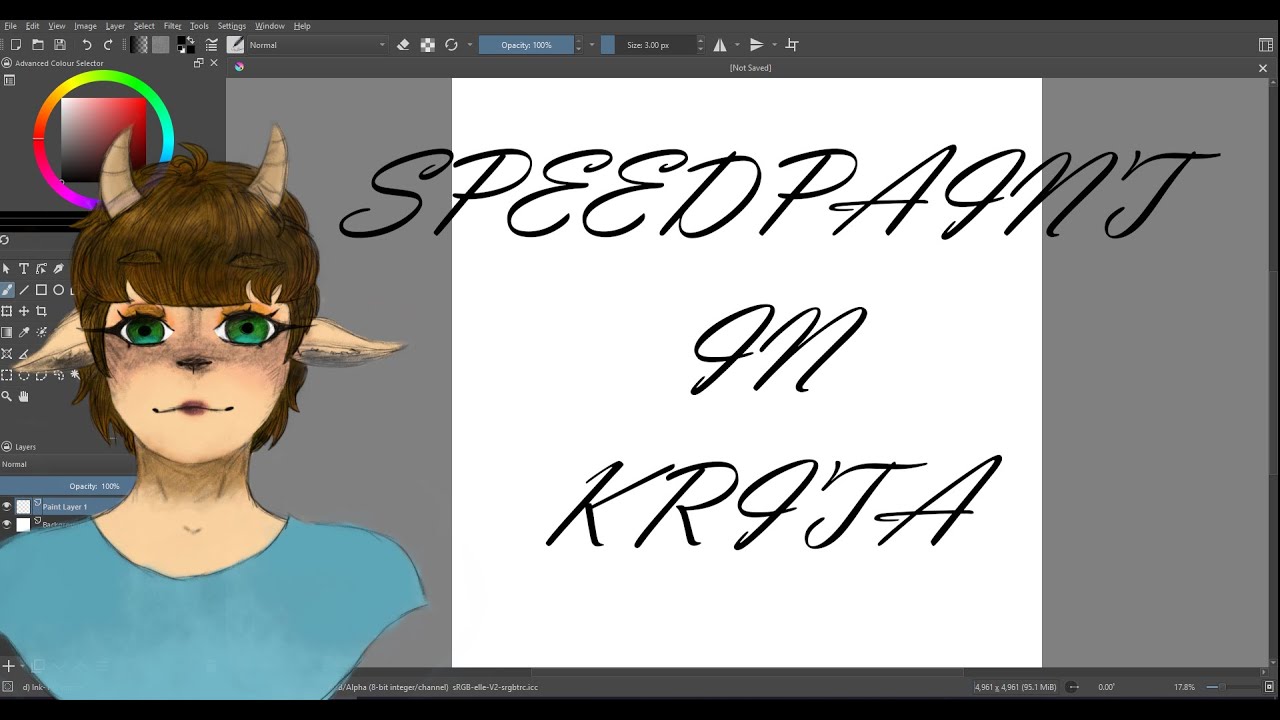This screenshot has width=1280, height=720.
Task: Select the Elliptical Selection tool
Action: click(24, 375)
